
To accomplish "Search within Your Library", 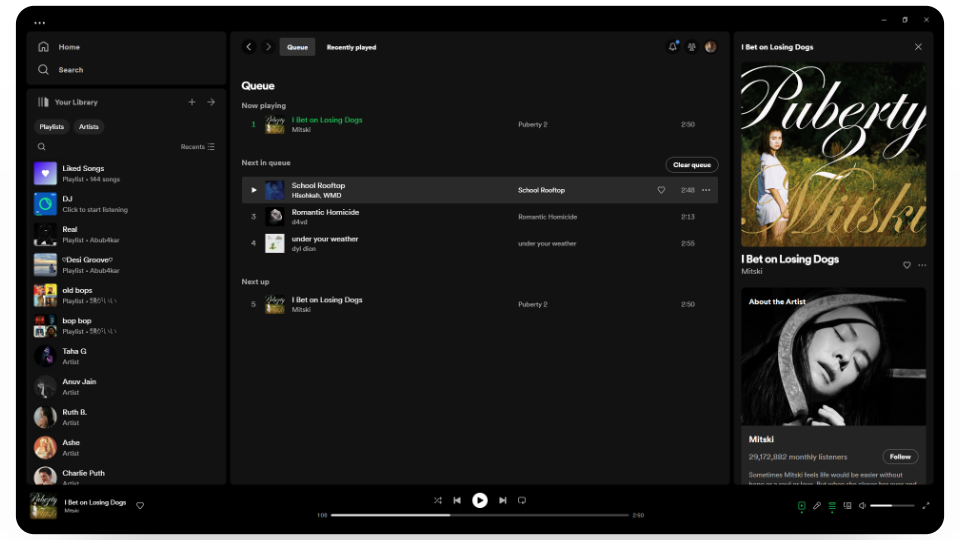I will point(42,147).
